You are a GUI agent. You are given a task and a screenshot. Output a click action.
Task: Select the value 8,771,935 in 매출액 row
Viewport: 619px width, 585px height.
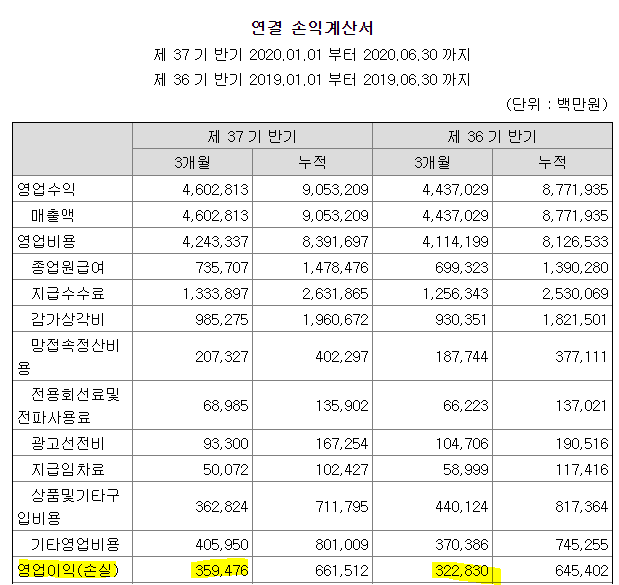pyautogui.click(x=575, y=216)
